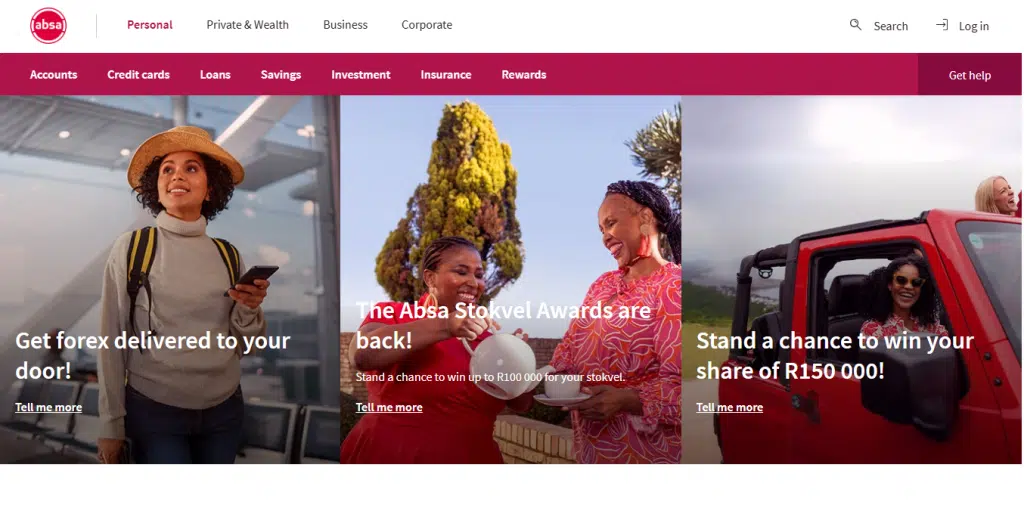
Task: Click the Log in link
Action: pos(974,26)
